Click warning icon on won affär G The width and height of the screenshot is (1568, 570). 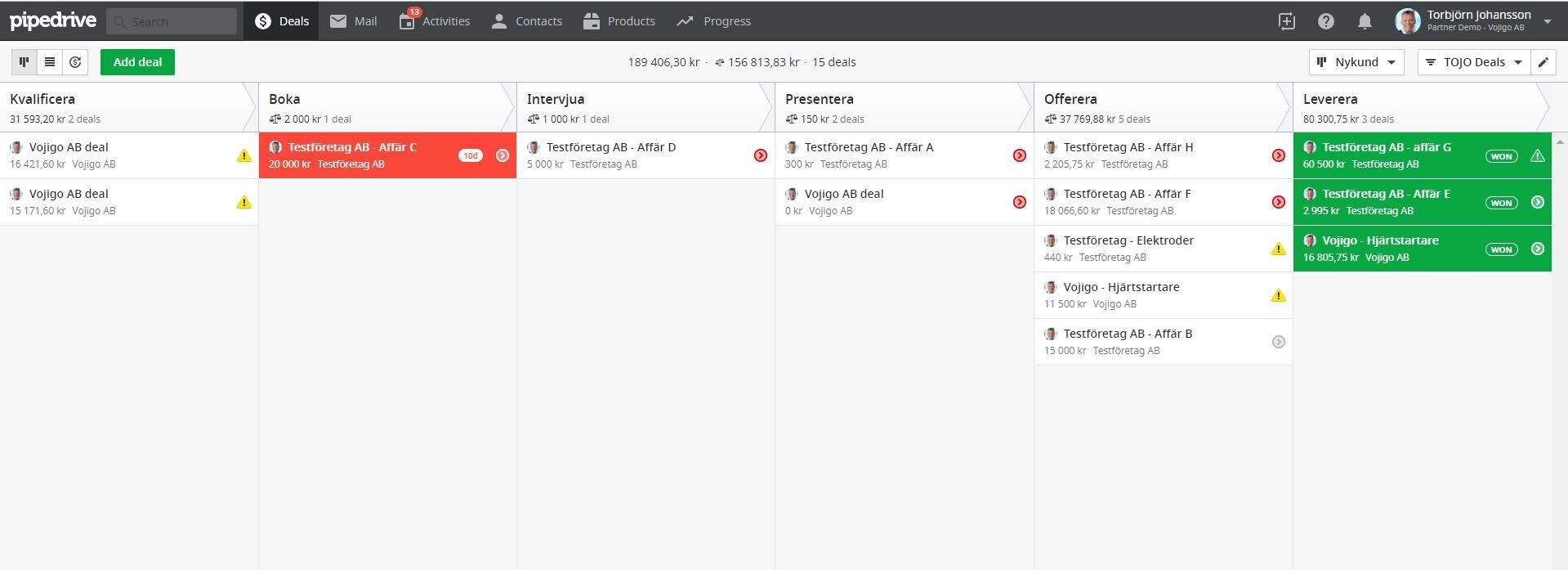[1538, 155]
